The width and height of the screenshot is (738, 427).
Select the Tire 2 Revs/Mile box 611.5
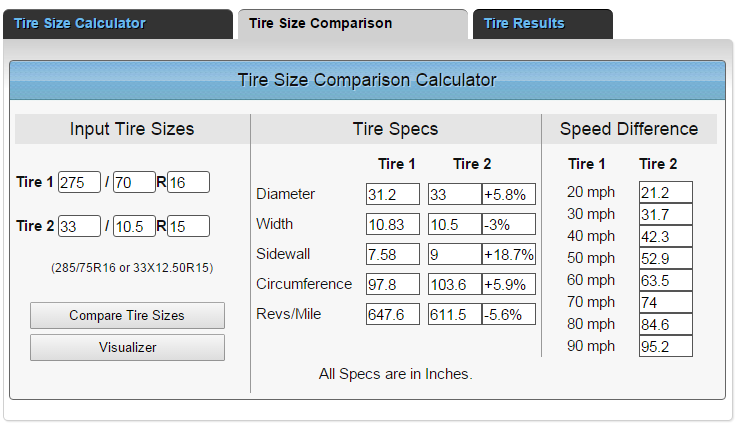pos(454,314)
